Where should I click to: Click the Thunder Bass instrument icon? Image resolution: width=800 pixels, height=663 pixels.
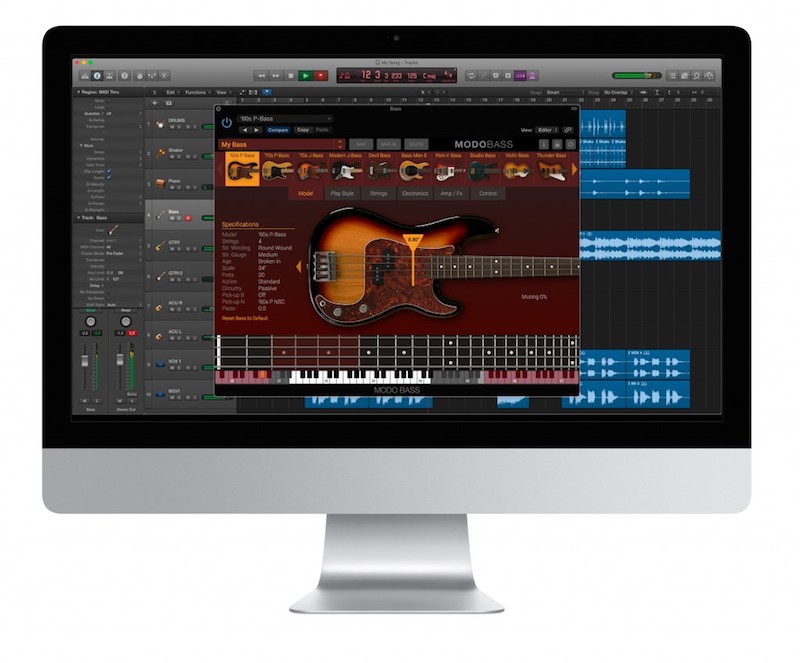552,171
